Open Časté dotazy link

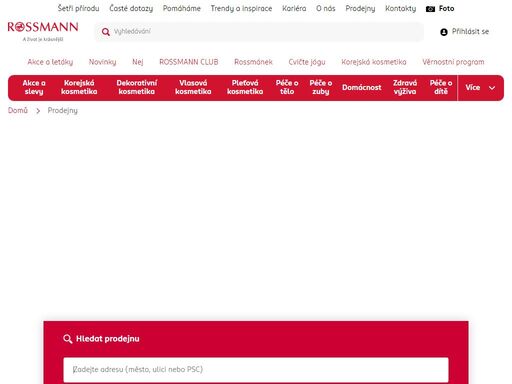pos(131,8)
